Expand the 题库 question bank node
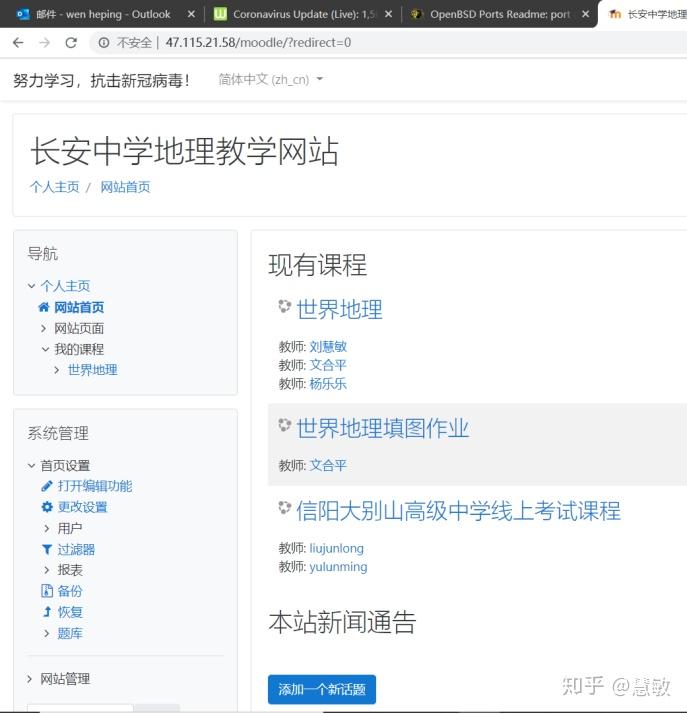Viewport: 687px width, 714px height. [x=46, y=633]
